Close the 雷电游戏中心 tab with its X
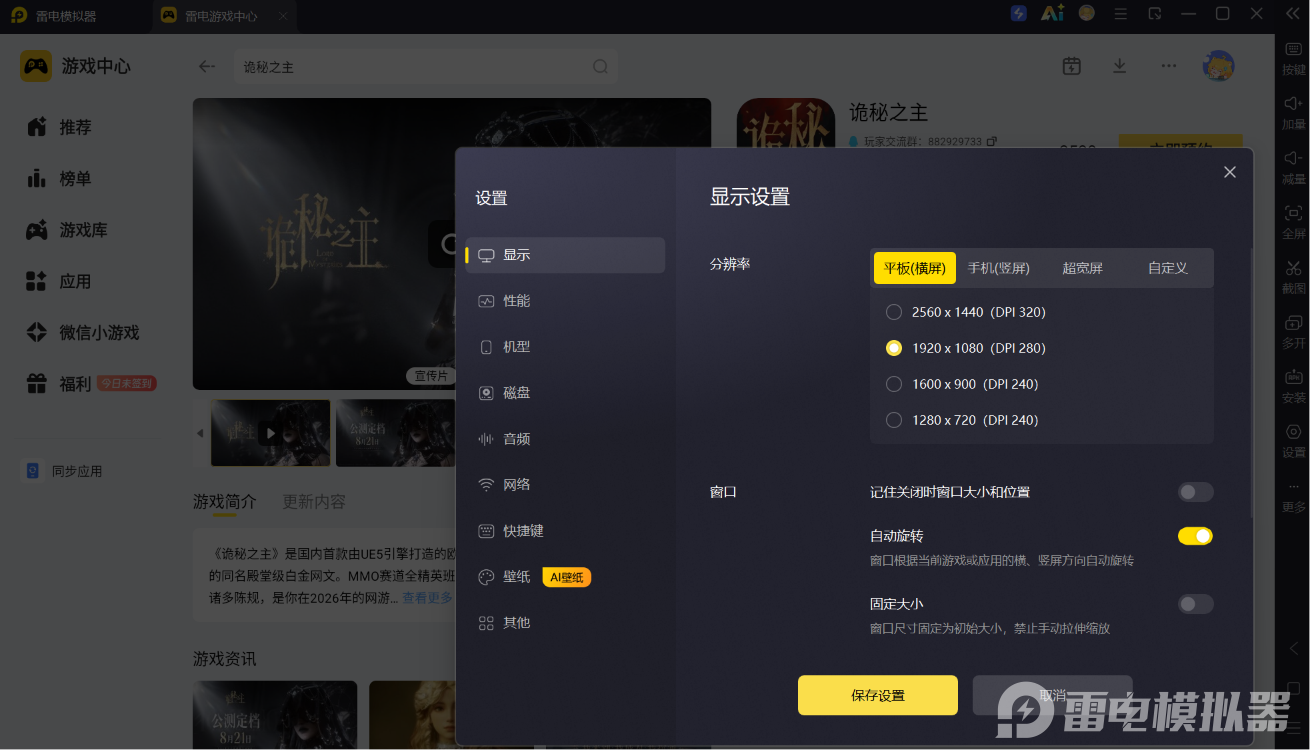 pyautogui.click(x=283, y=16)
